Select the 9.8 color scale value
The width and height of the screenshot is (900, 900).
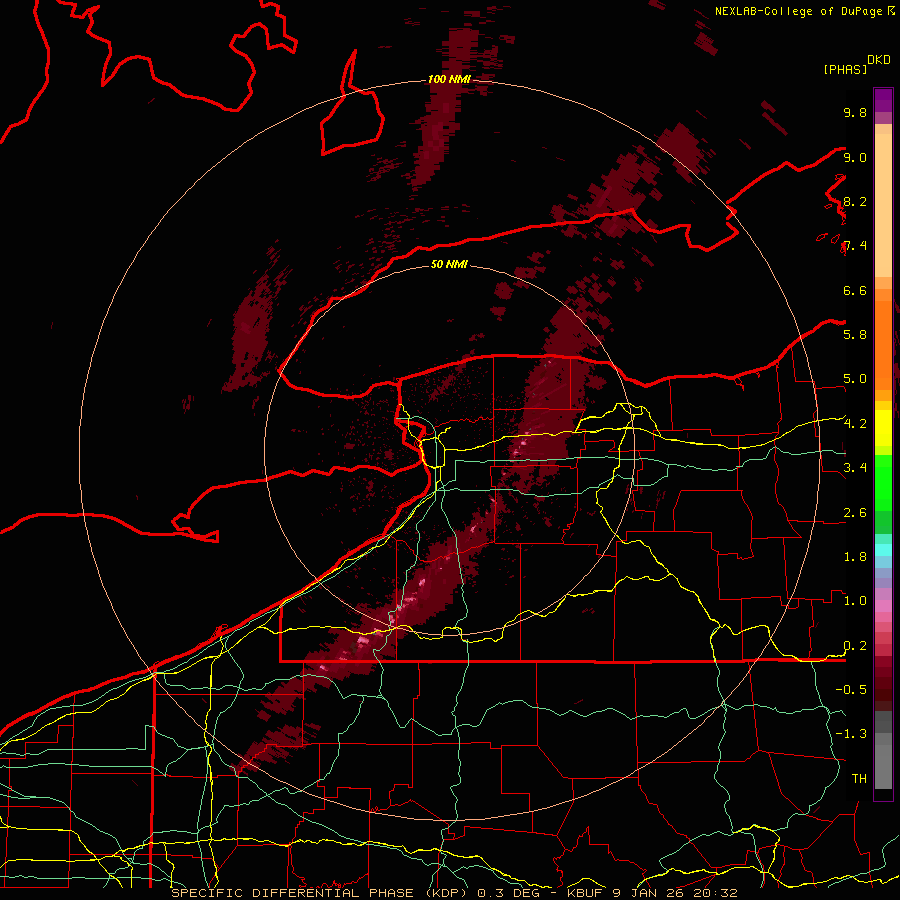coord(855,112)
